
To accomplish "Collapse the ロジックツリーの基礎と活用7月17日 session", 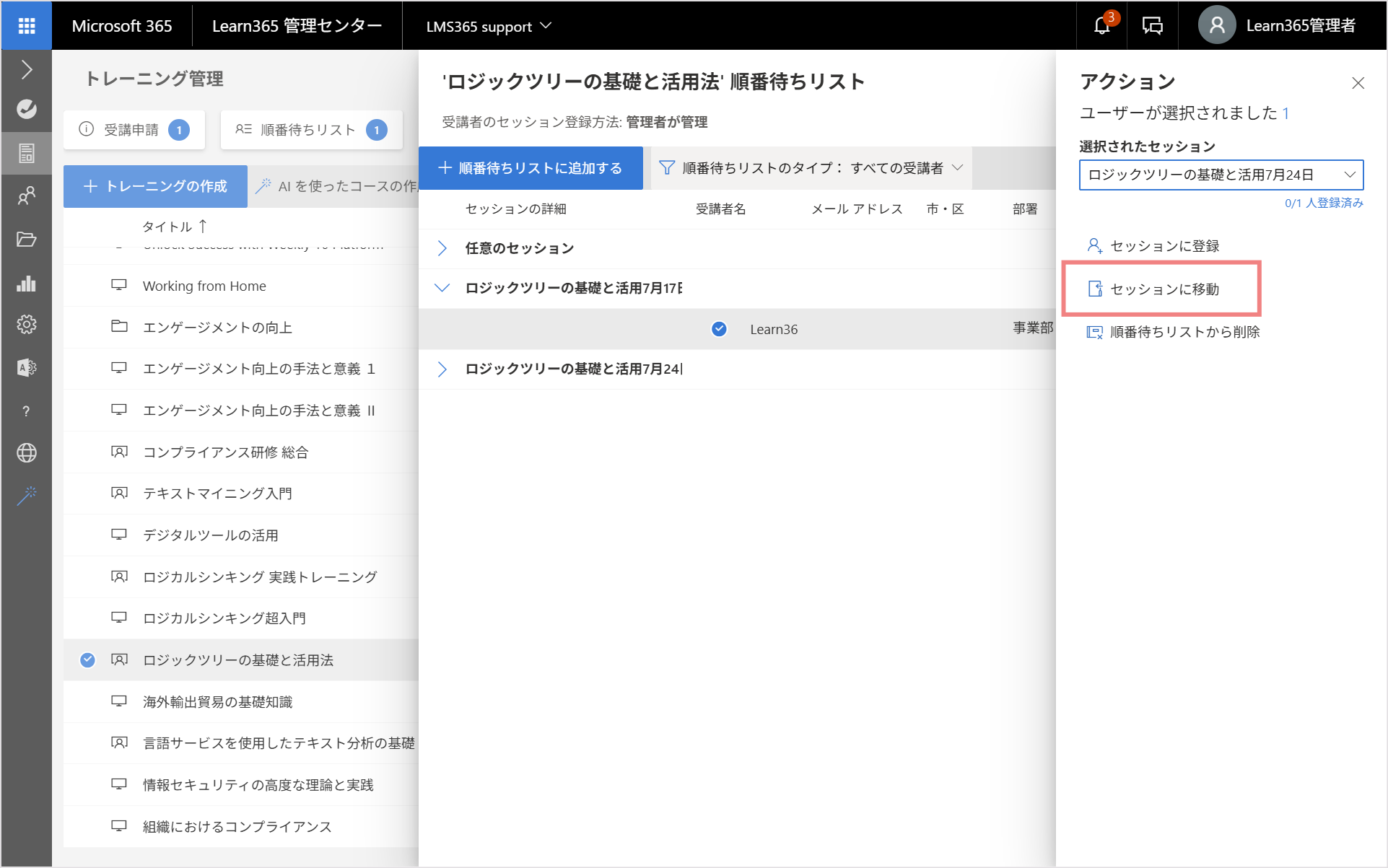I will pyautogui.click(x=442, y=288).
